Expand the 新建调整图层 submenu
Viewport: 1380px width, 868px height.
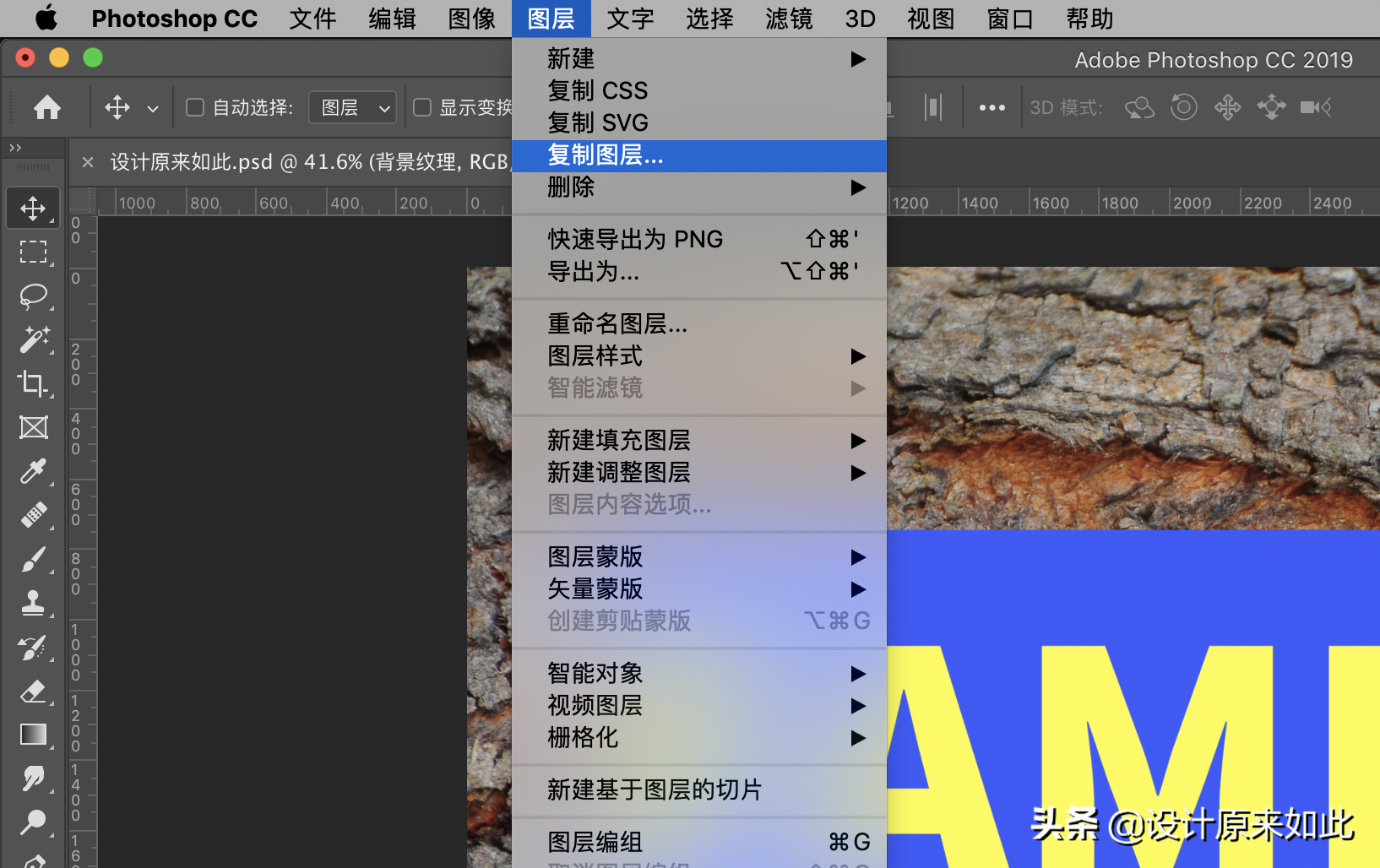pyautogui.click(x=699, y=473)
